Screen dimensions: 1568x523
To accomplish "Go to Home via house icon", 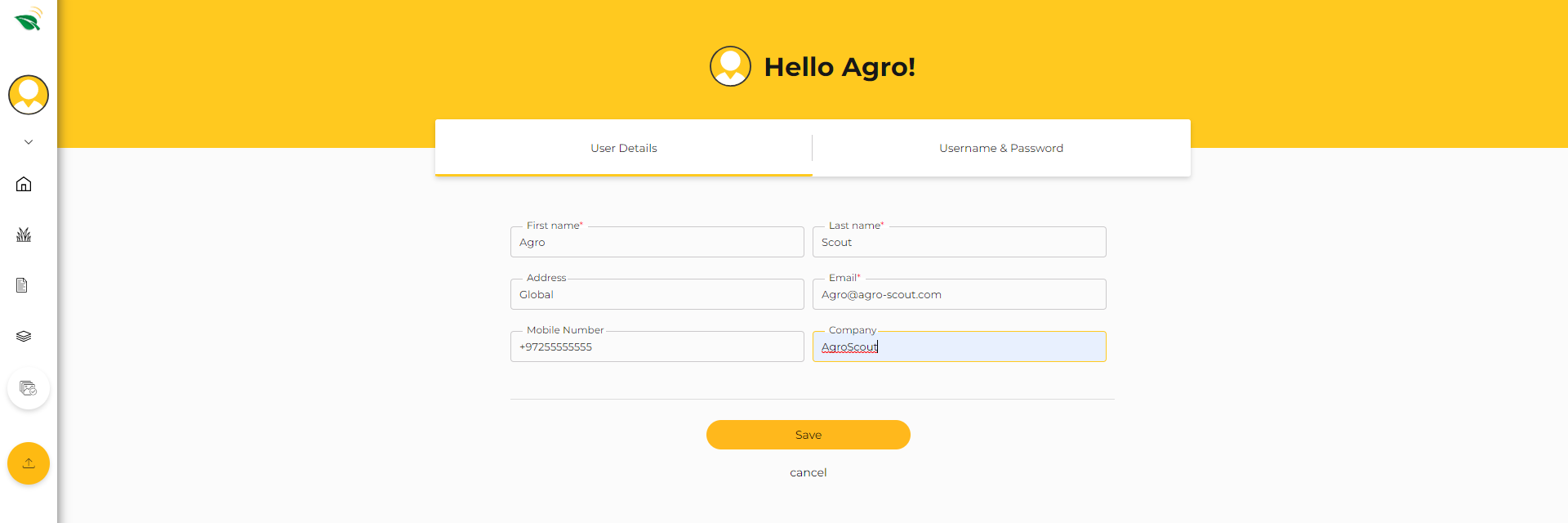I will 24,184.
